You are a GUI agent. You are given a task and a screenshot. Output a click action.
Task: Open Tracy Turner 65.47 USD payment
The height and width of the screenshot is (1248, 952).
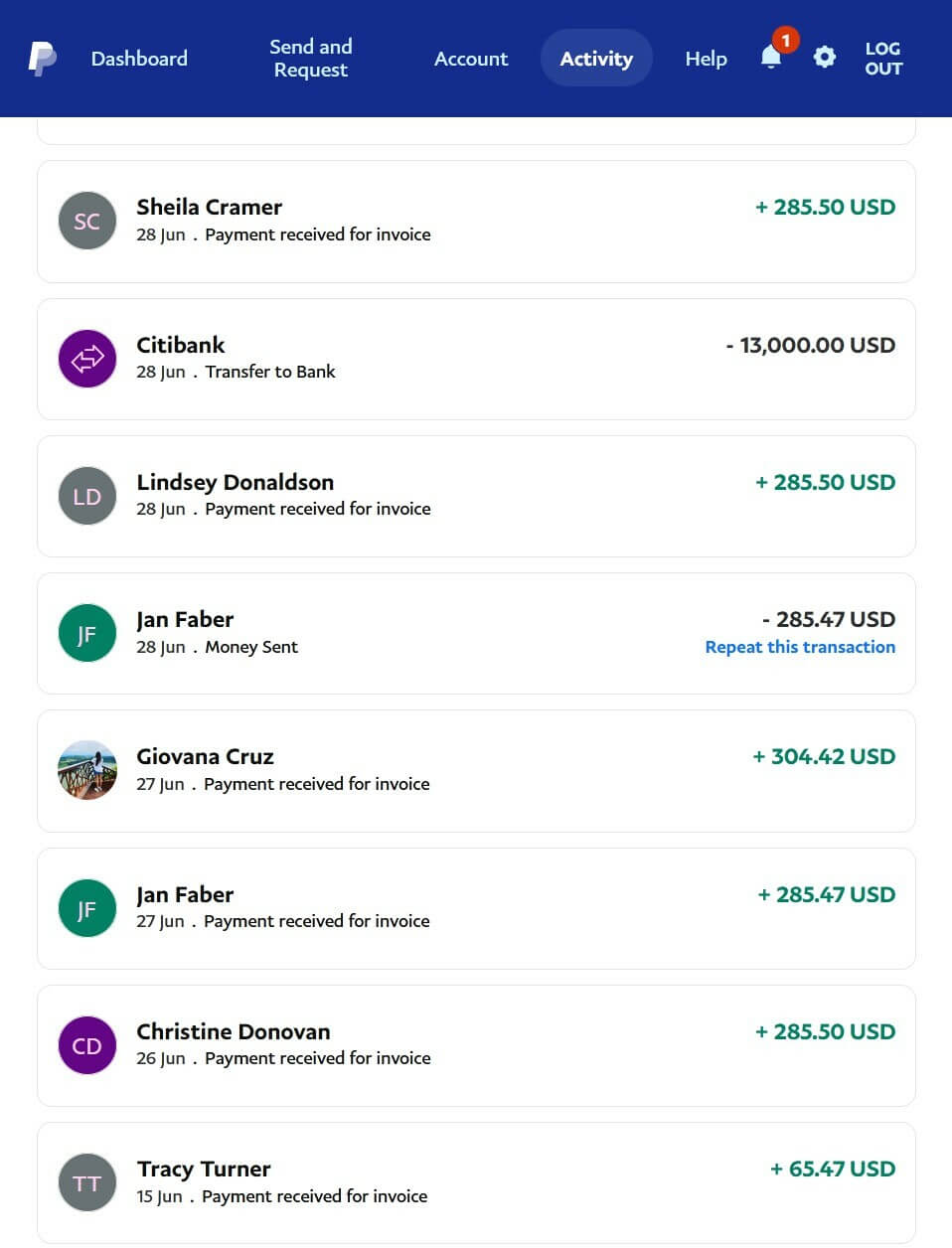476,1182
